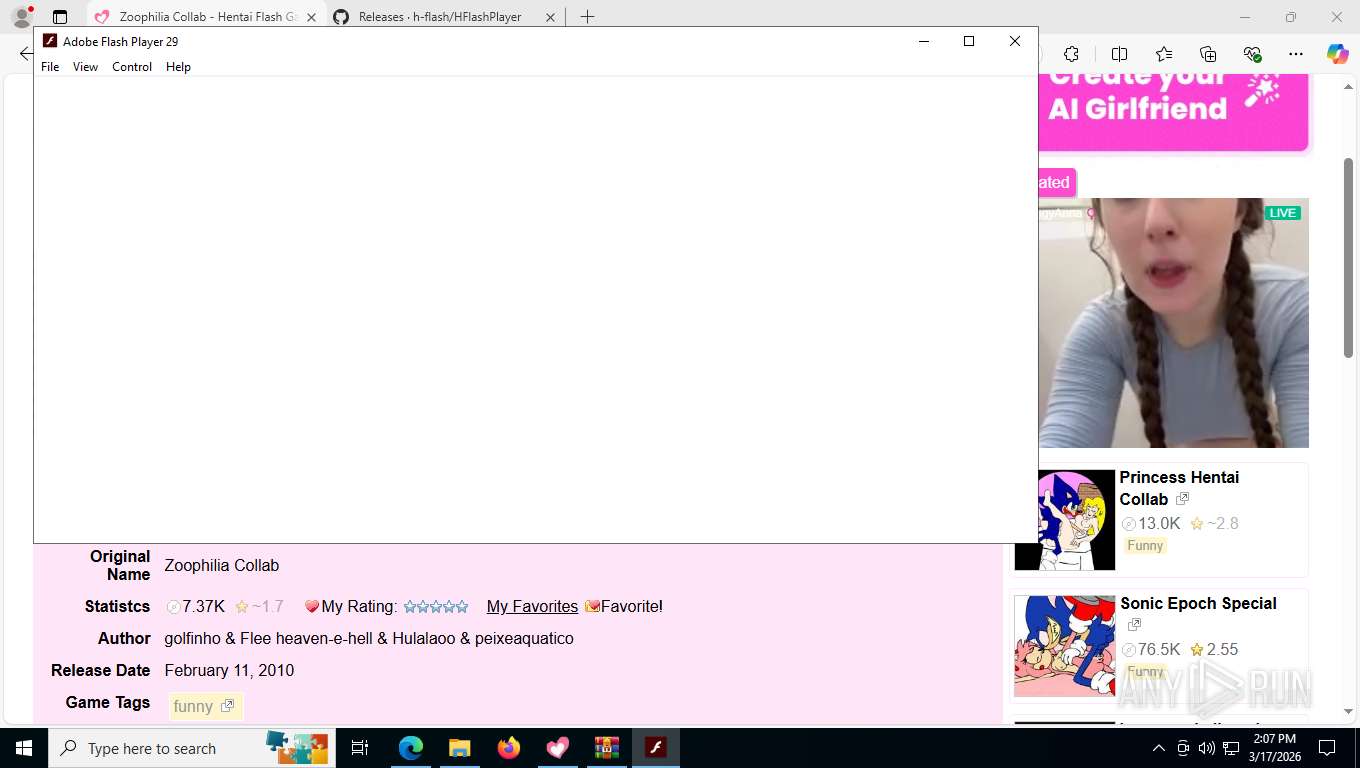The image size is (1360, 768).
Task: Click the Funny tag under Princess Hentai Collab
Action: click(1145, 545)
